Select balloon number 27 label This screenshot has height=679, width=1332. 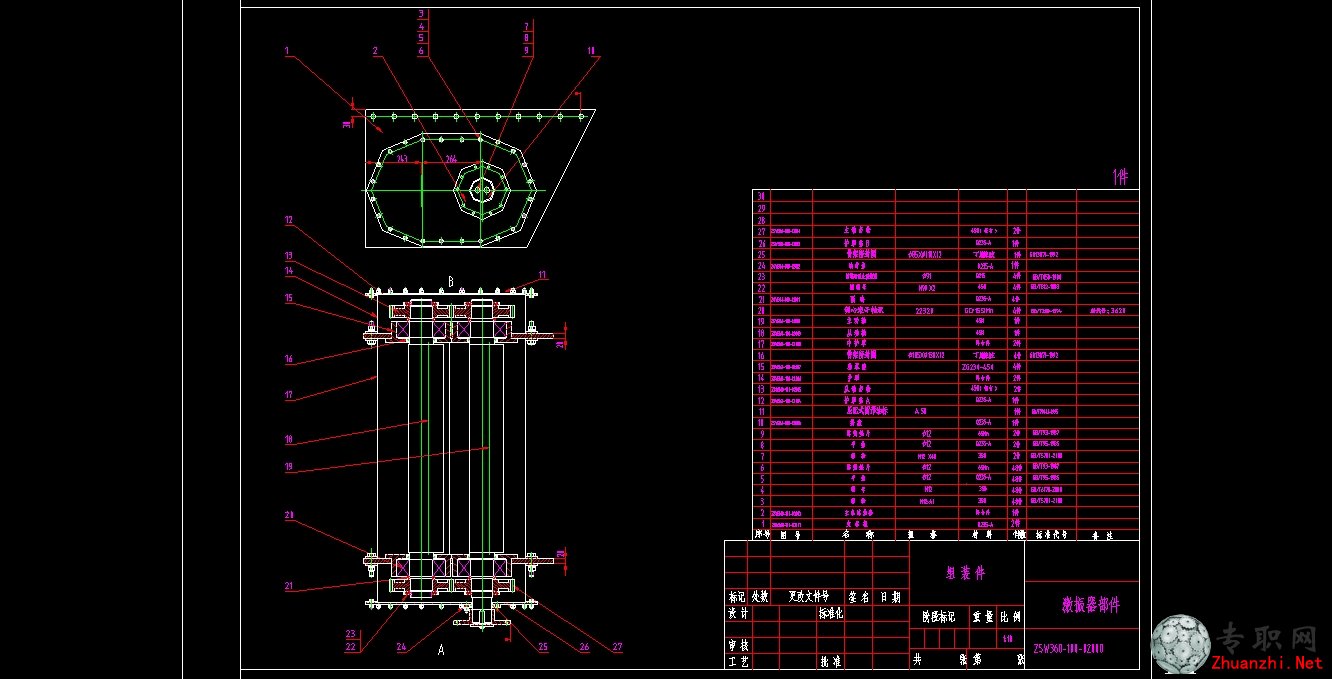click(617, 646)
